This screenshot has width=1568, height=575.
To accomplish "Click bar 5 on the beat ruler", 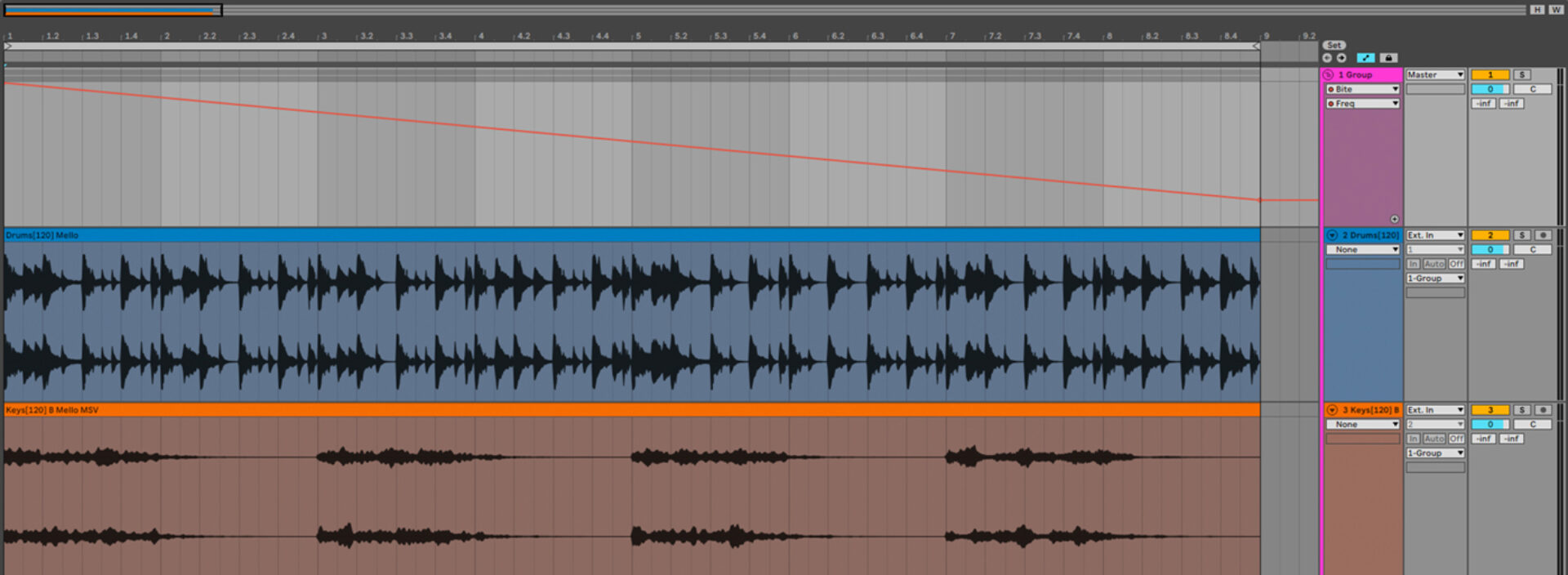I will (638, 36).
